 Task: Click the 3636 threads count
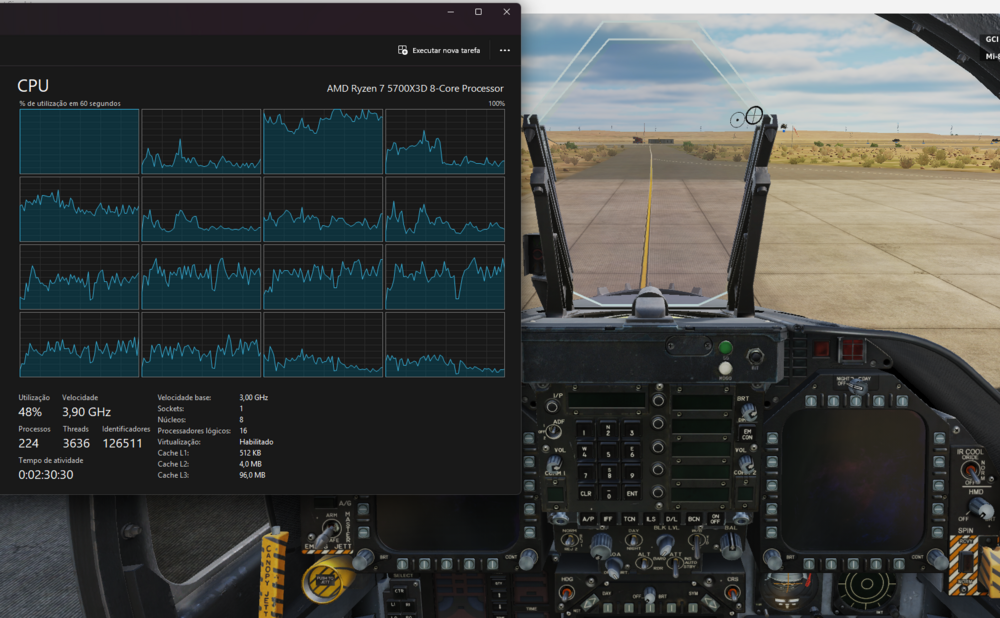click(x=76, y=443)
